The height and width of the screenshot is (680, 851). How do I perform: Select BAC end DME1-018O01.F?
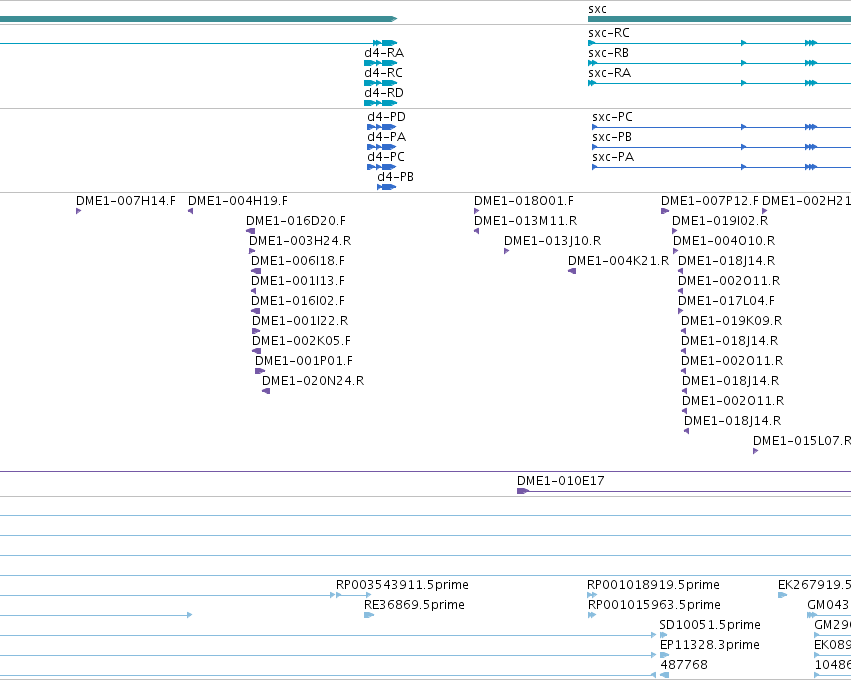524,201
